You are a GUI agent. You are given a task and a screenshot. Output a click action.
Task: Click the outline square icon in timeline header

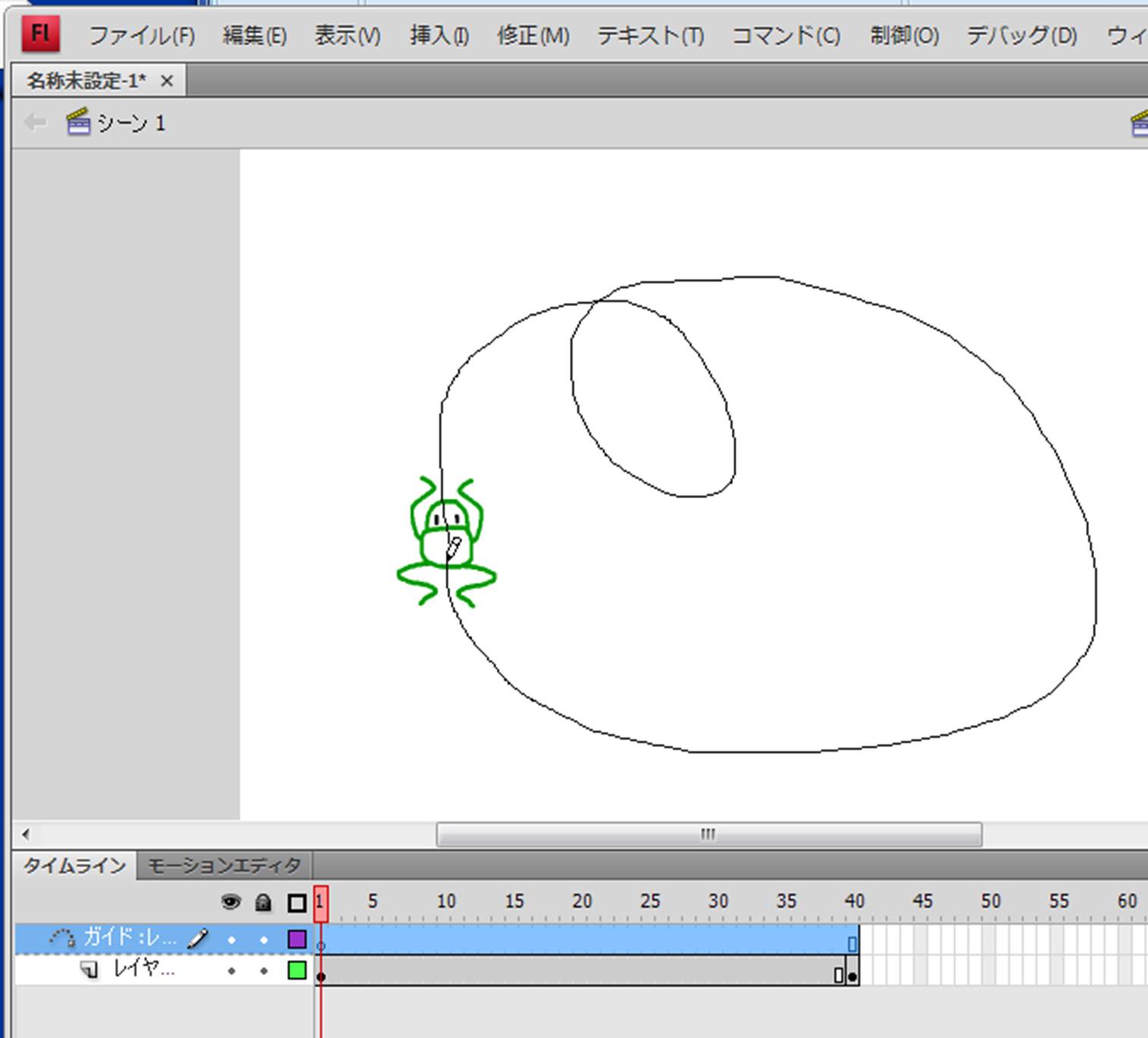(x=297, y=903)
